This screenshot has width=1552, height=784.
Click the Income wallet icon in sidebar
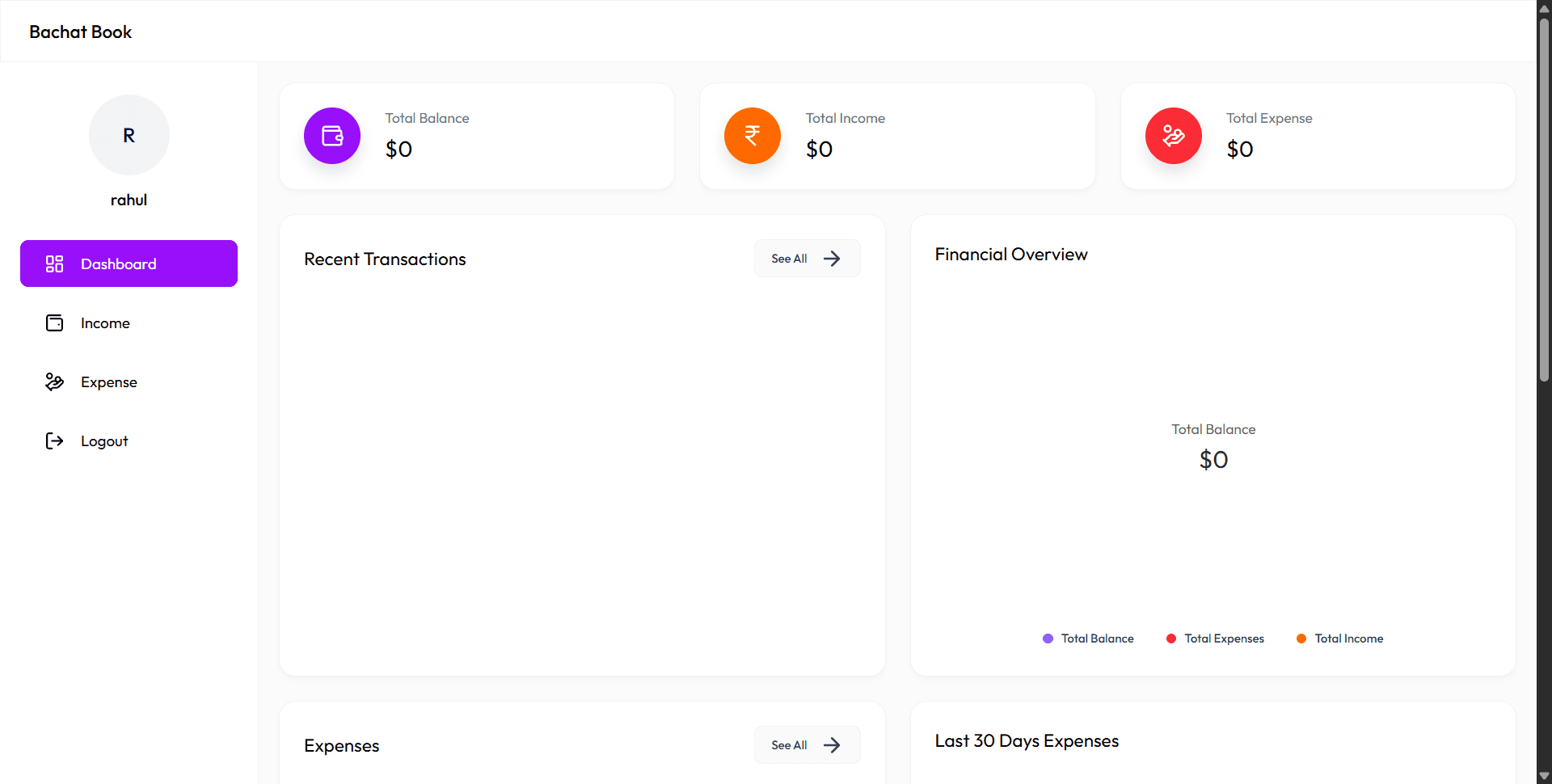pyautogui.click(x=54, y=322)
